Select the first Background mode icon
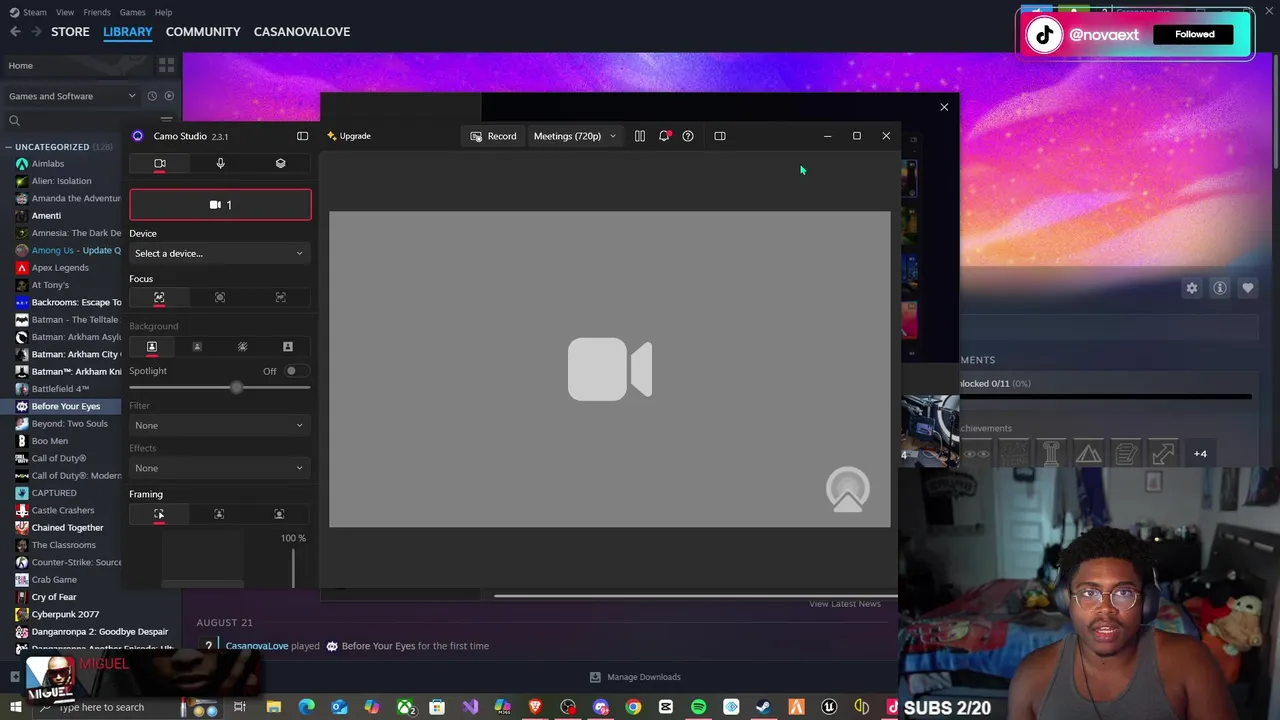This screenshot has width=1280, height=720. [152, 346]
